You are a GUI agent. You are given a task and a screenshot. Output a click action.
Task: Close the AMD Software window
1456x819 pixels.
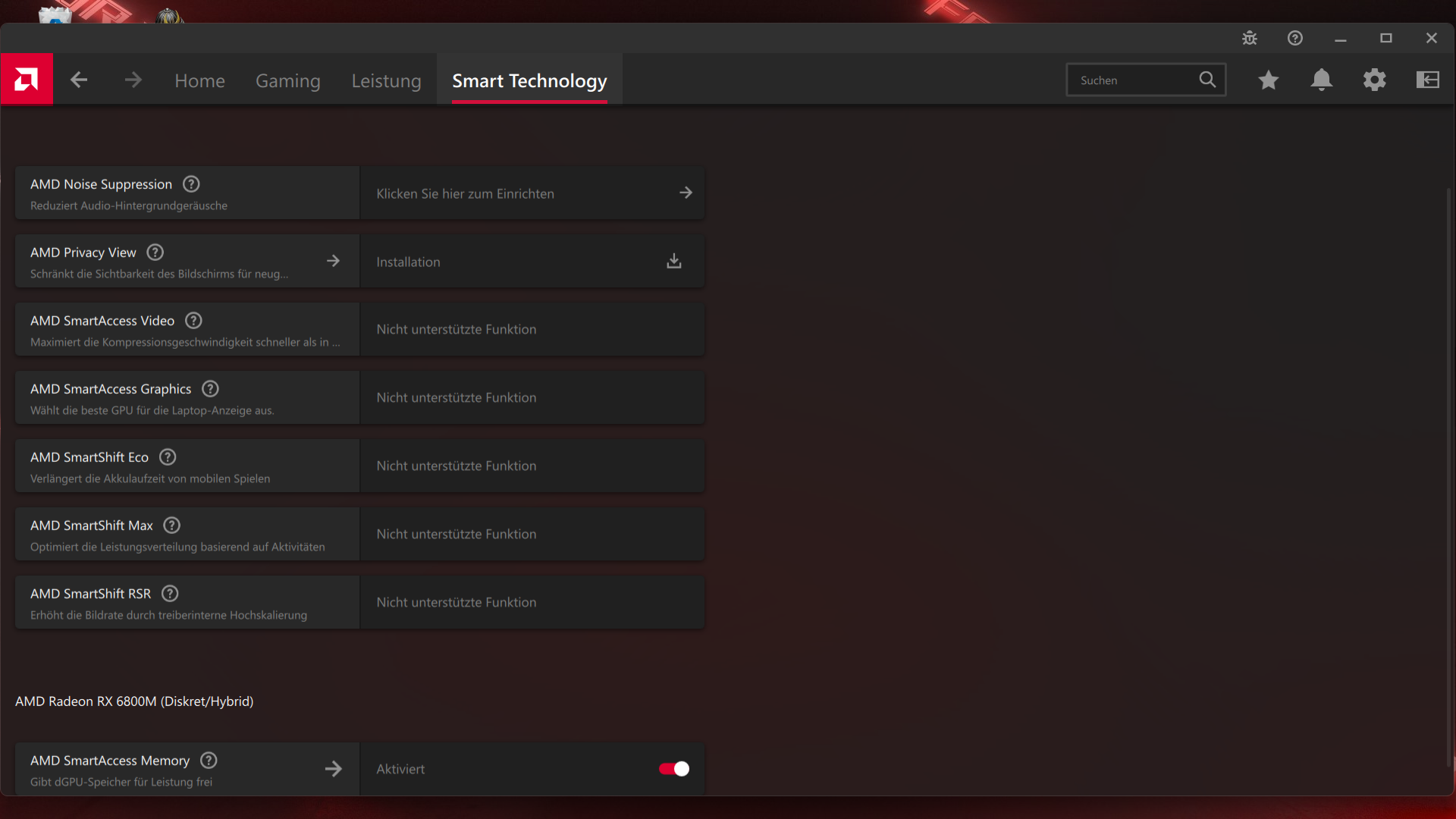pyautogui.click(x=1432, y=38)
